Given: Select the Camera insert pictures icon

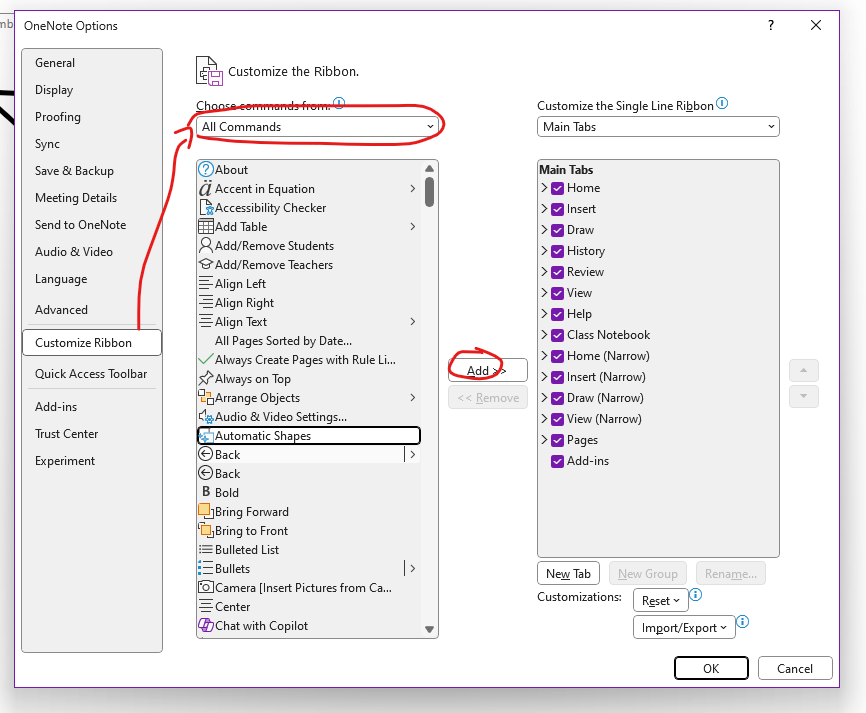Looking at the screenshot, I should (x=205, y=587).
